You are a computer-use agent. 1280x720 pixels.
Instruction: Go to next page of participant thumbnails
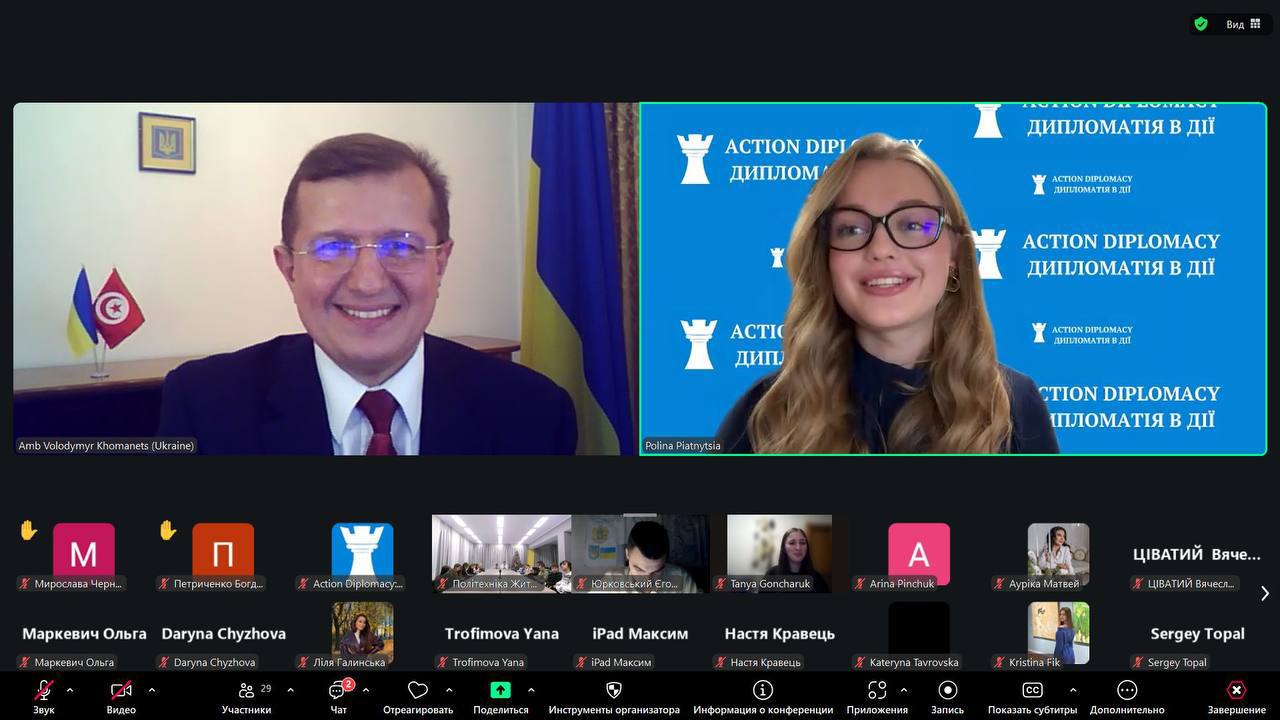coord(1264,594)
